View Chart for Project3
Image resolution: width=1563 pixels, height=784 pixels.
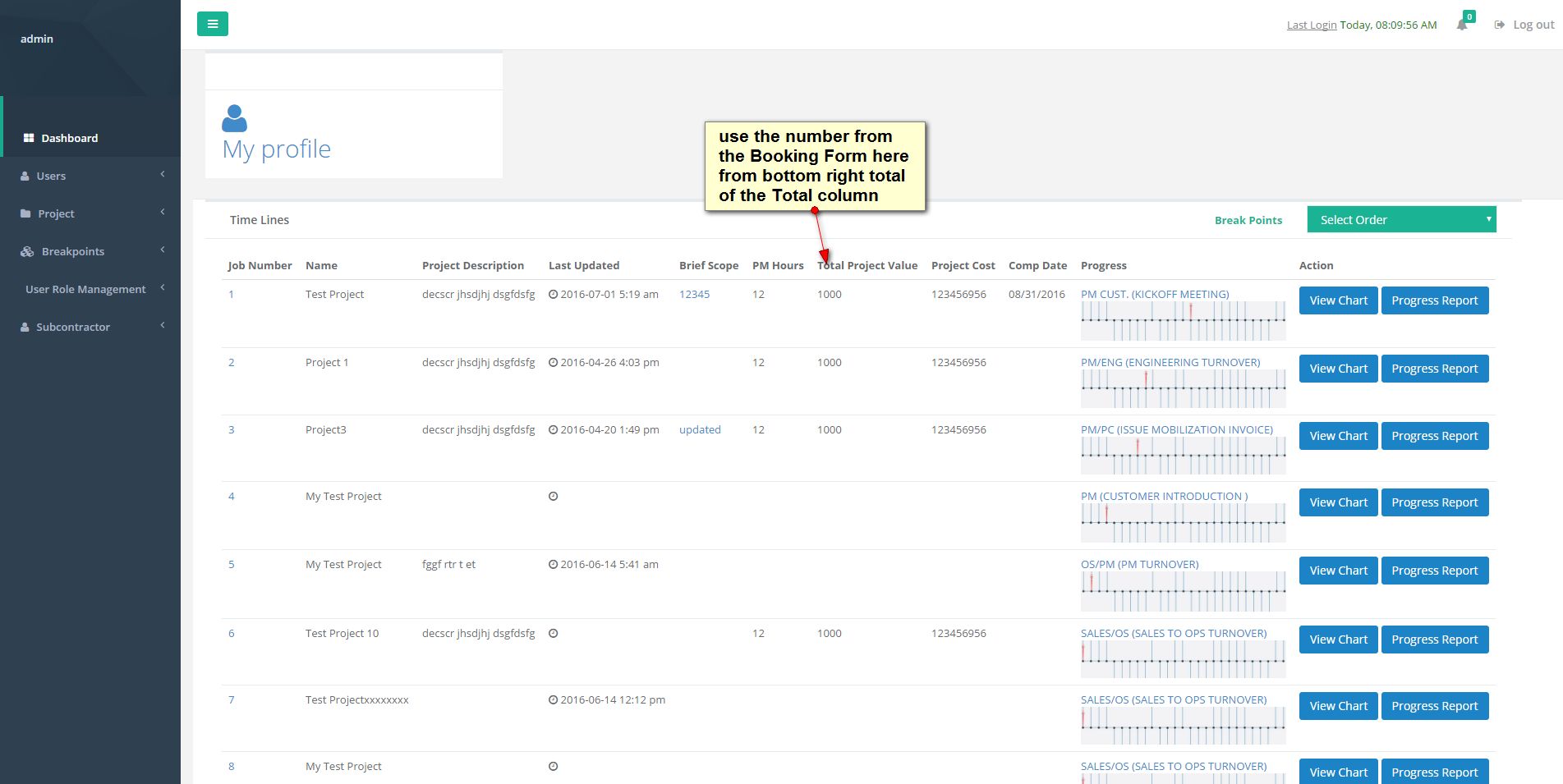click(x=1339, y=436)
